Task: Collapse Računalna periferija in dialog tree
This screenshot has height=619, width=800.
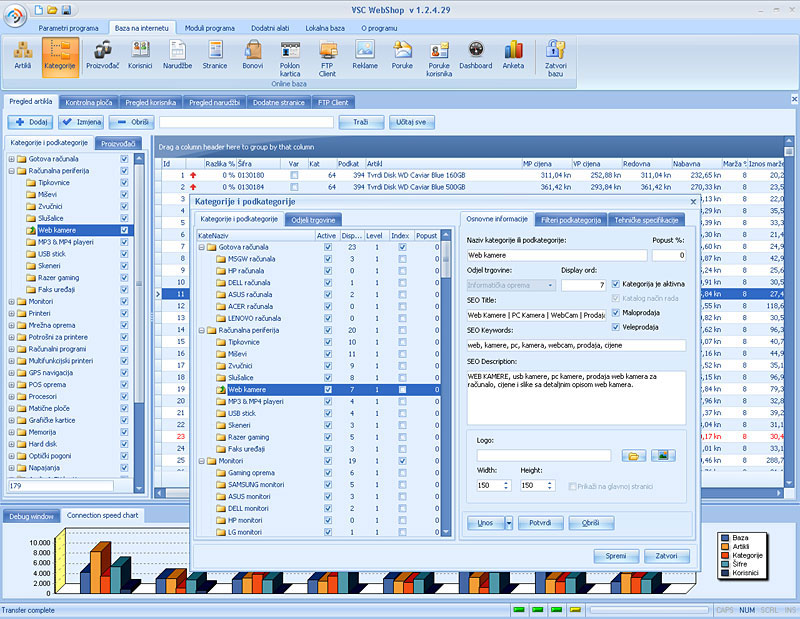Action: click(202, 330)
